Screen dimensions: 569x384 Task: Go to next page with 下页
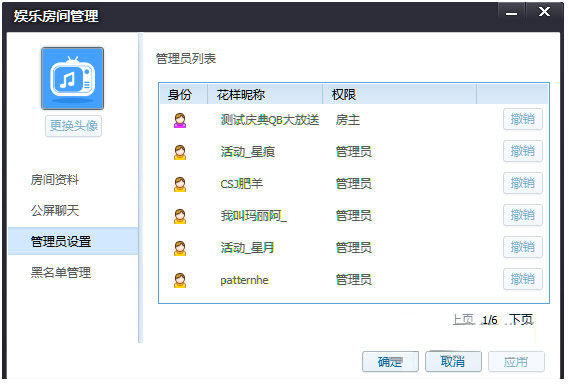tap(521, 319)
